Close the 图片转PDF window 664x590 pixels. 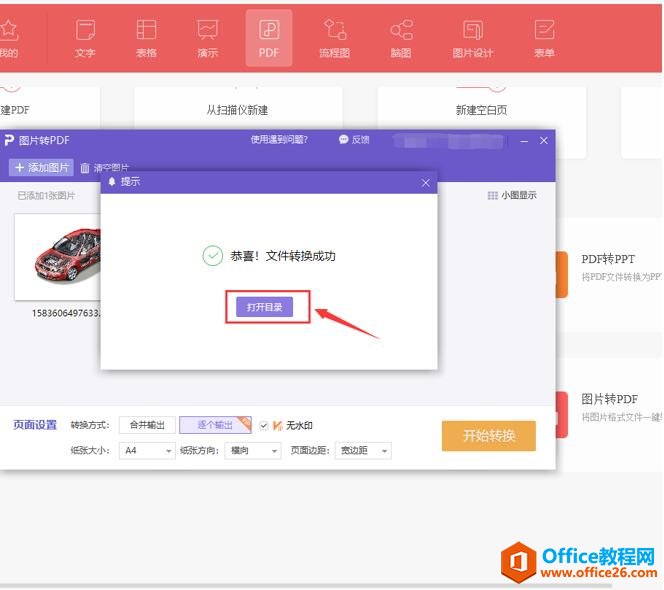544,141
